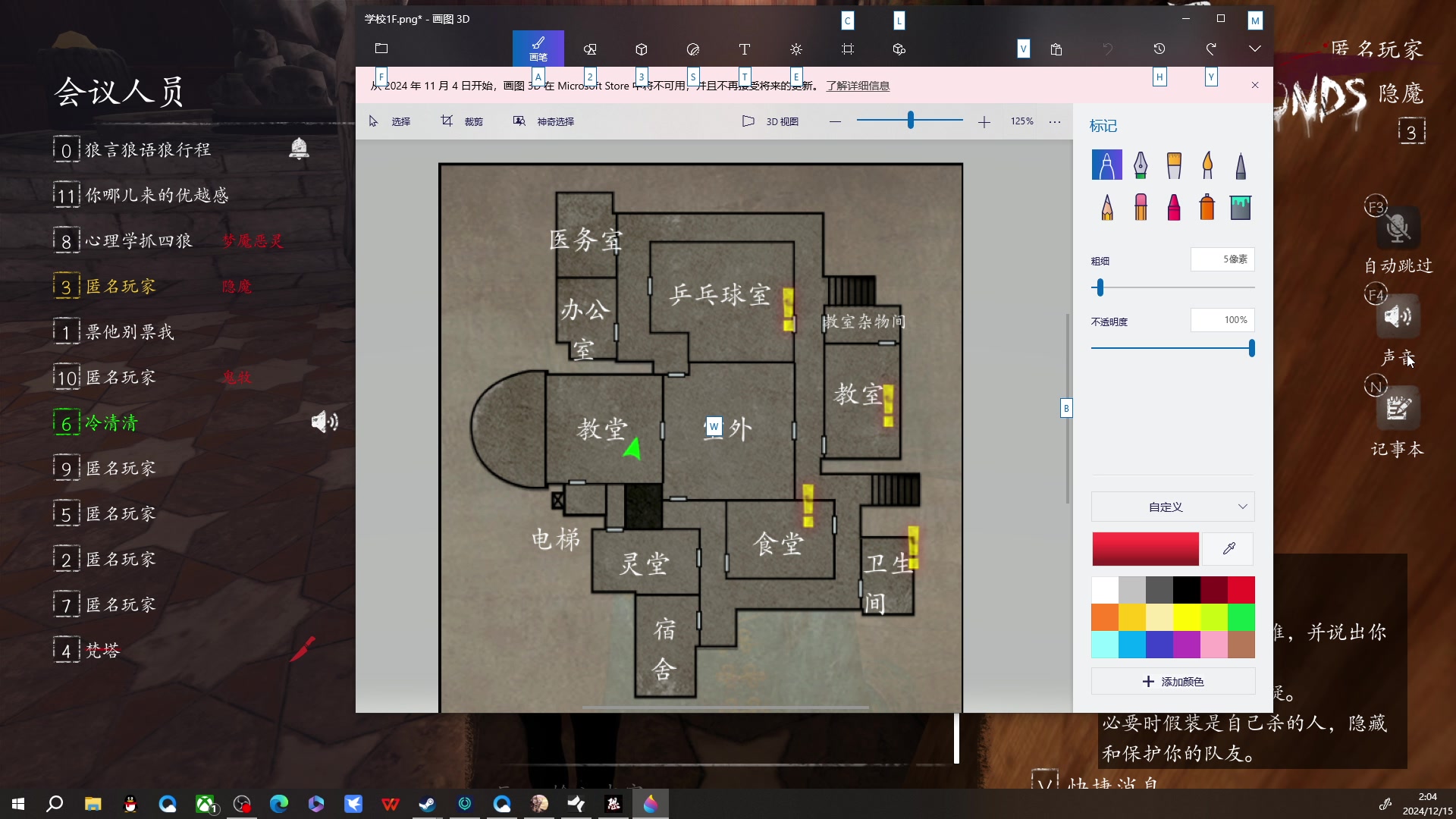This screenshot has height=819, width=1456.
Task: Open the Windows Start menu
Action: tap(18, 804)
